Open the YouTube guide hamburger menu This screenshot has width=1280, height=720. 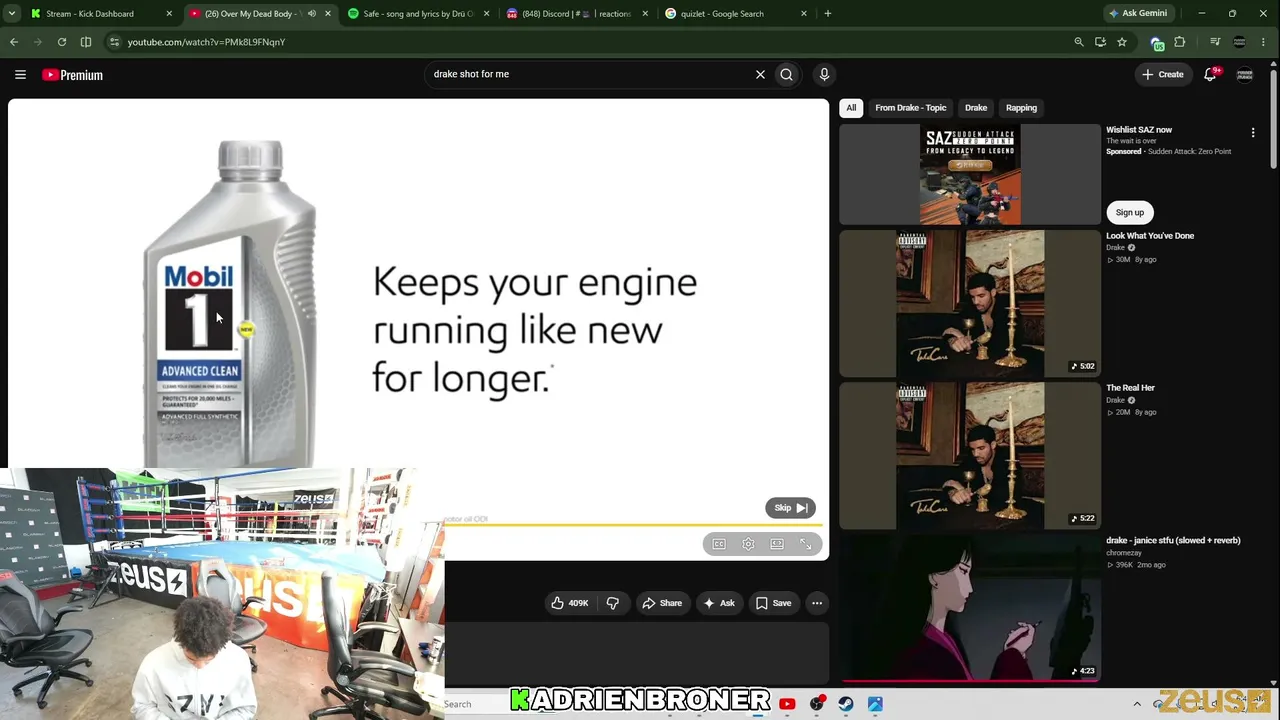[20, 74]
